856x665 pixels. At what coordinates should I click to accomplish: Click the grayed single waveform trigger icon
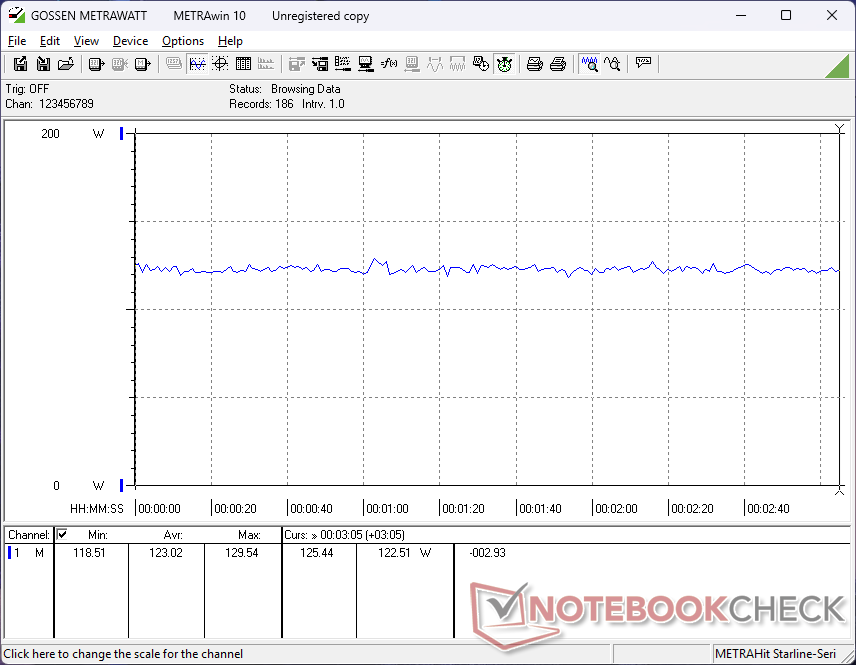pyautogui.click(x=435, y=64)
